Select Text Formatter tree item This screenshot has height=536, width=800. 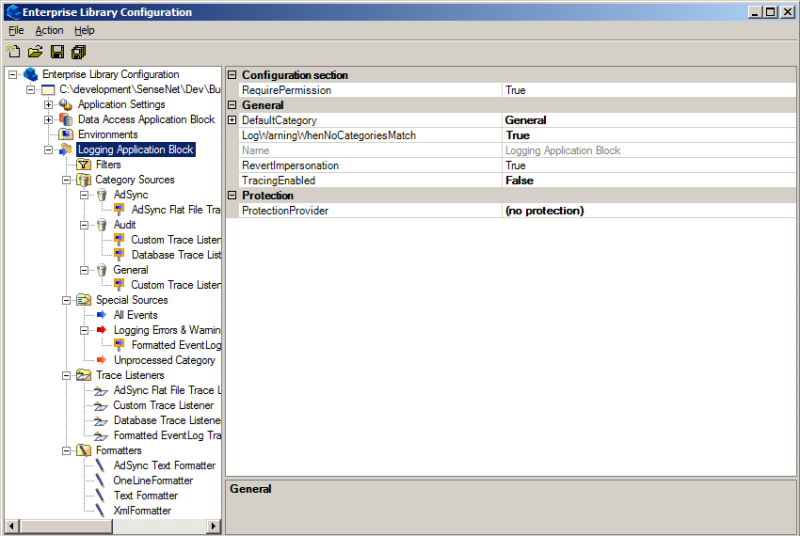click(146, 496)
